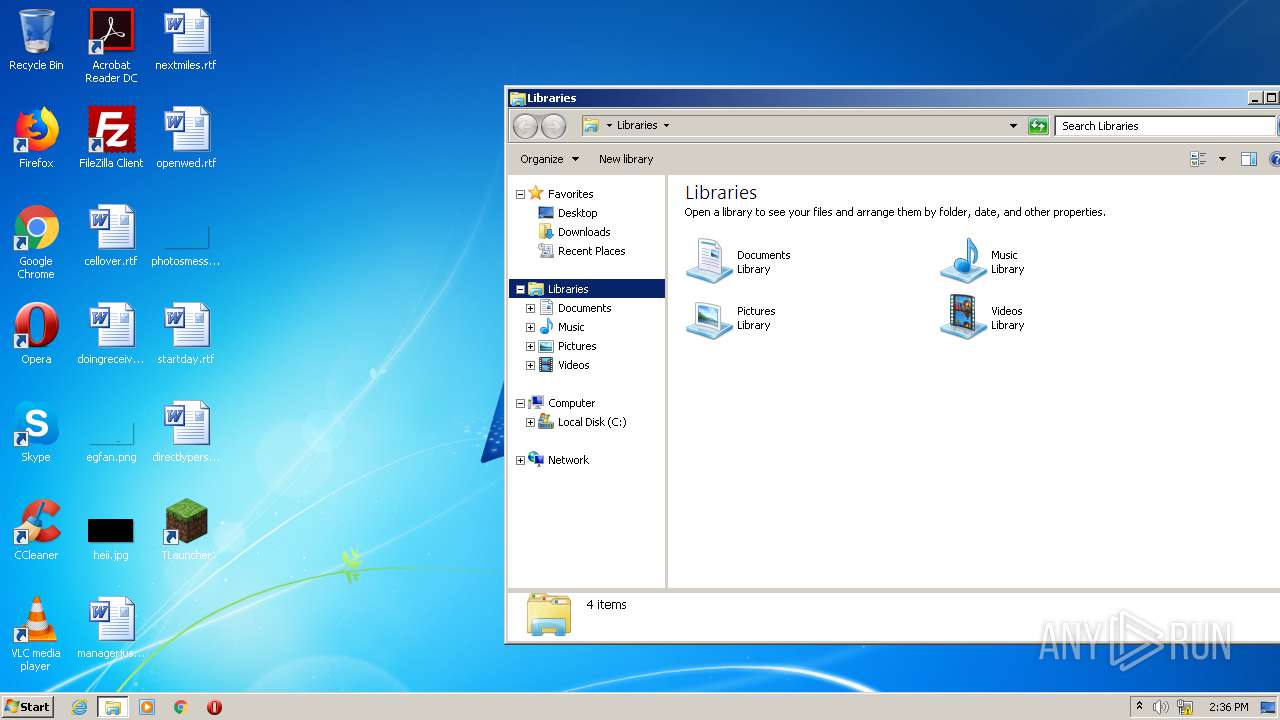Open the Opera browser shortcut
This screenshot has width=1280, height=720.
coord(36,334)
